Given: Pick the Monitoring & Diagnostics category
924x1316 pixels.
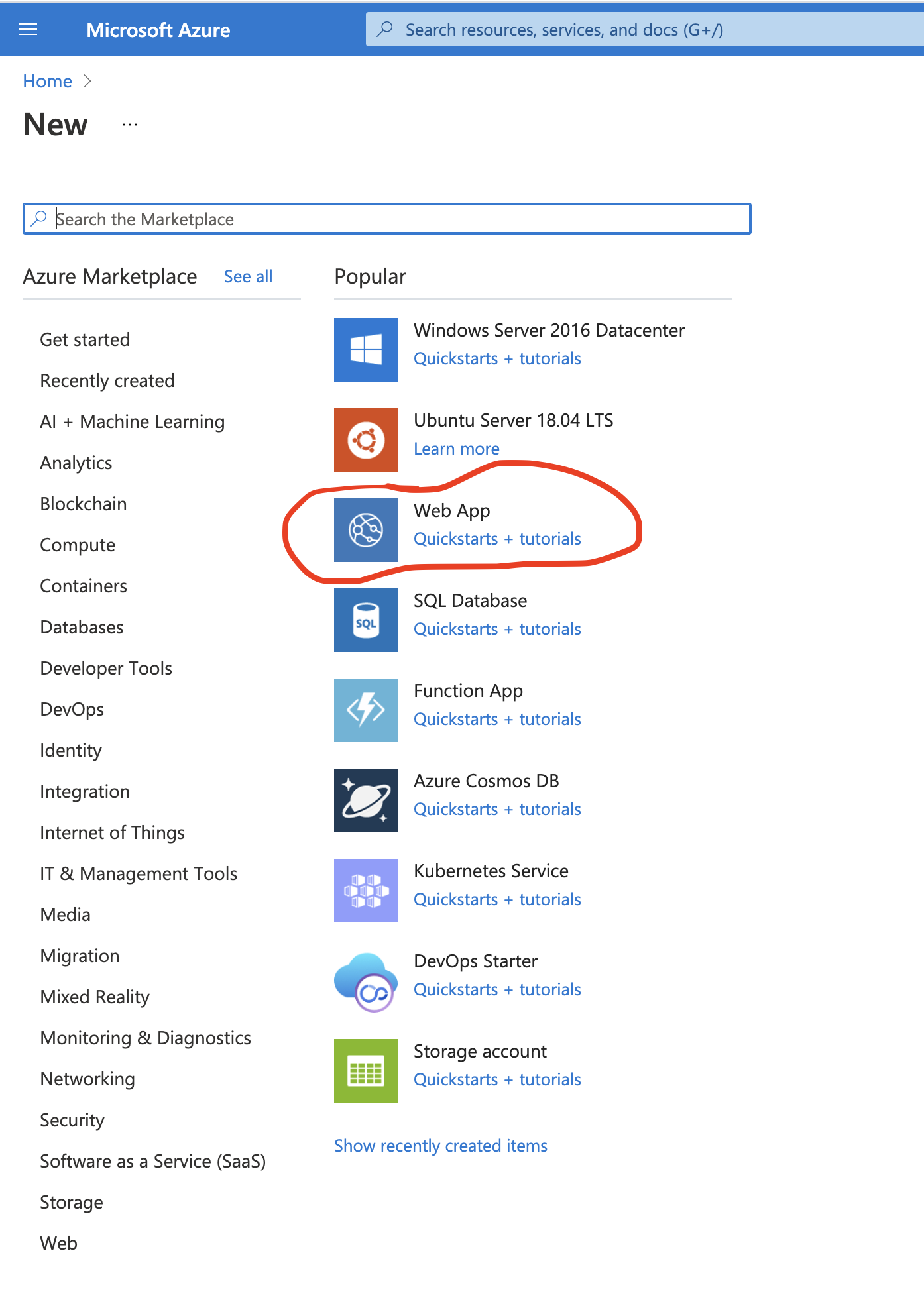Looking at the screenshot, I should click(x=146, y=1038).
